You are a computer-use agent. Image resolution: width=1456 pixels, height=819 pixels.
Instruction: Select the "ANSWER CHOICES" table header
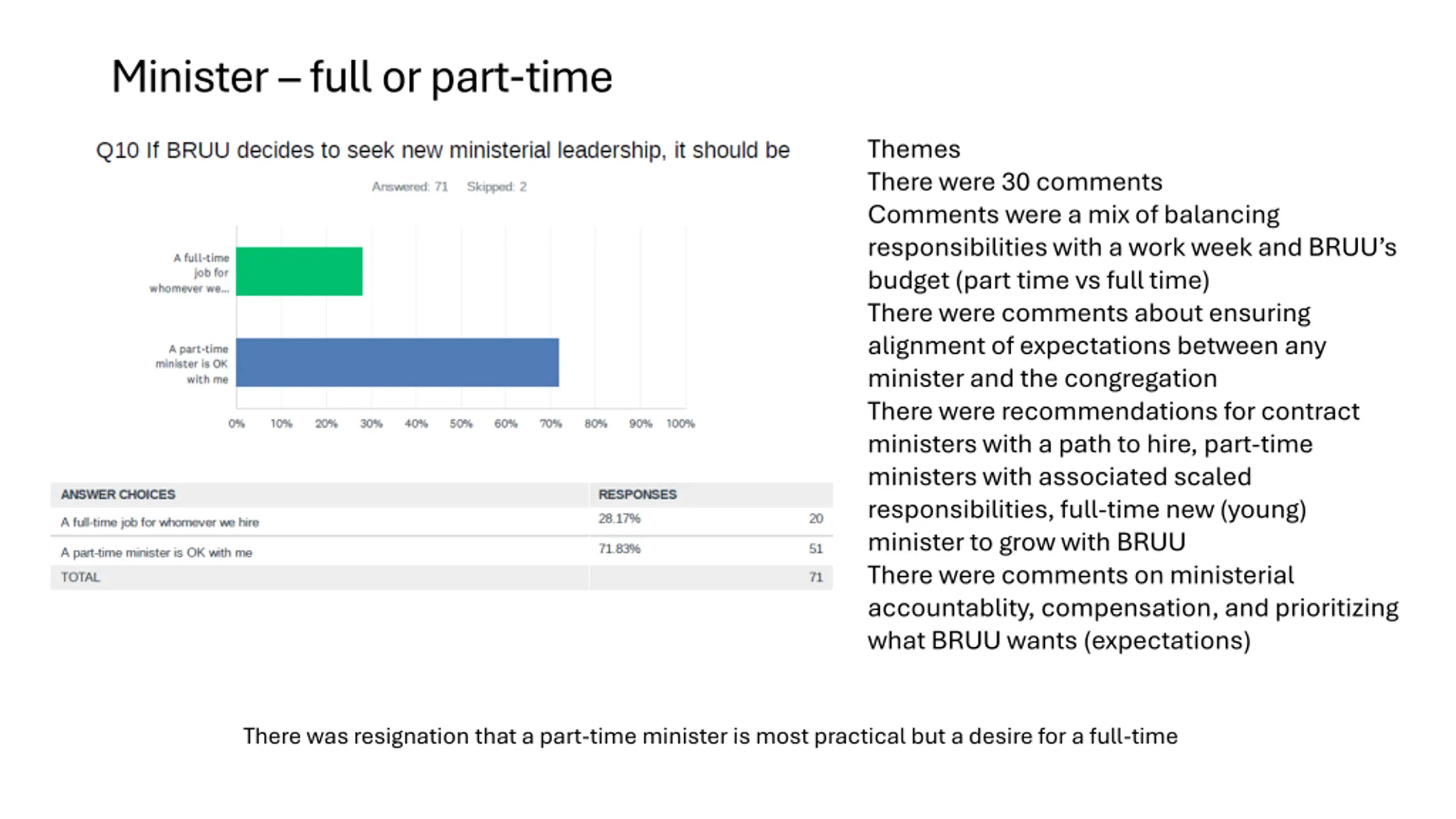click(118, 494)
